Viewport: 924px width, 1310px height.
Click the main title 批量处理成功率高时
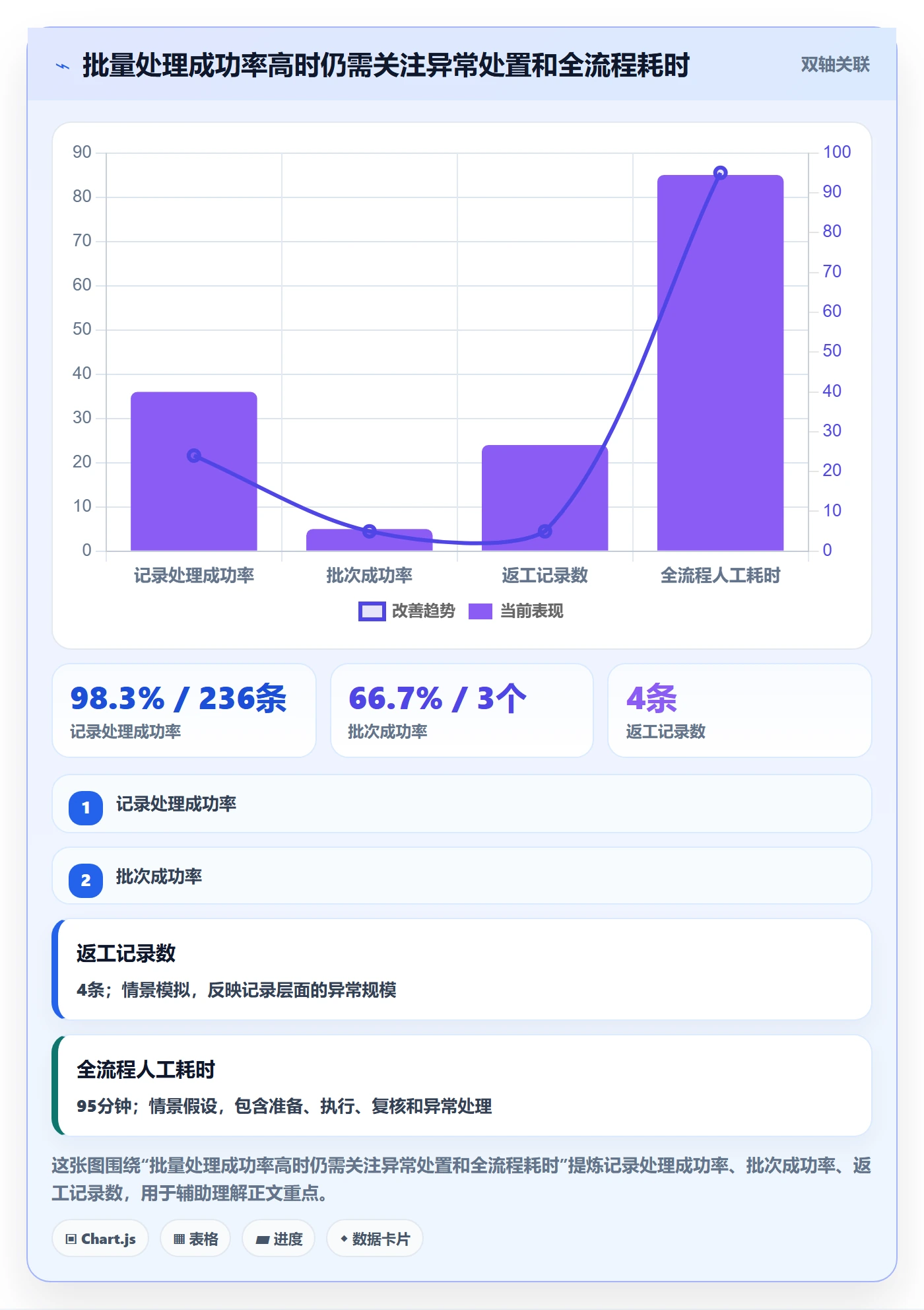coord(386,65)
